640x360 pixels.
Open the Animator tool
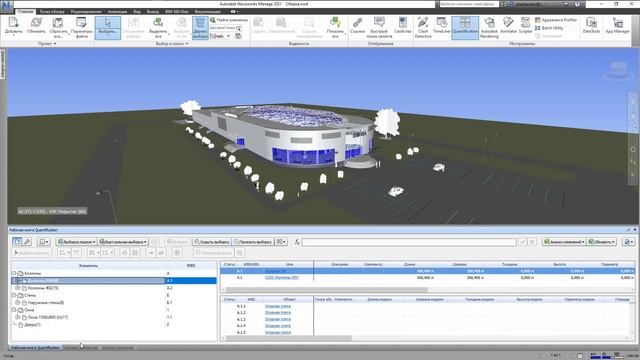pos(508,25)
